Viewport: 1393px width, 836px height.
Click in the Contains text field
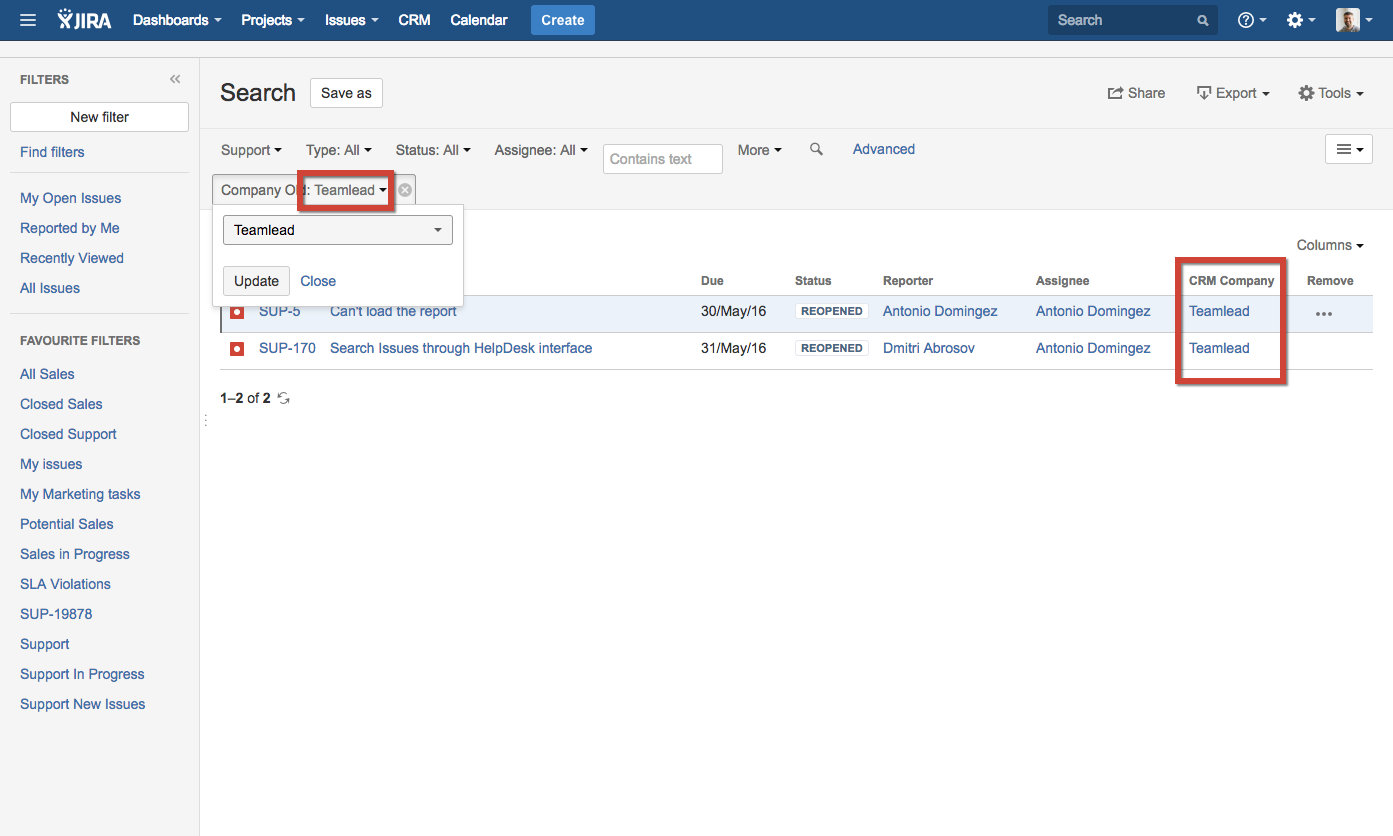pos(662,159)
